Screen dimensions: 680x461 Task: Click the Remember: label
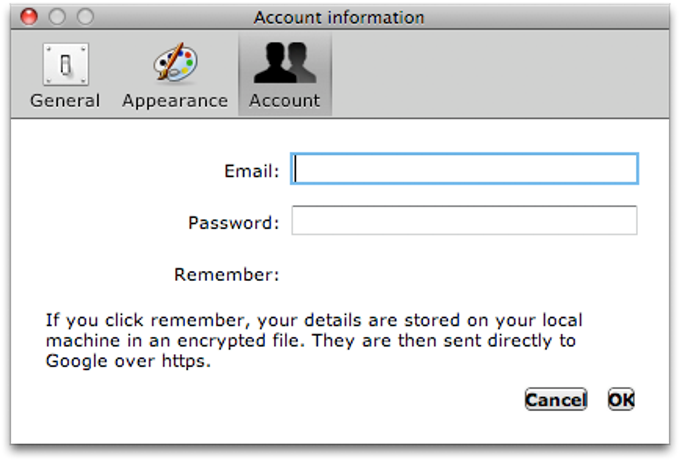[227, 275]
